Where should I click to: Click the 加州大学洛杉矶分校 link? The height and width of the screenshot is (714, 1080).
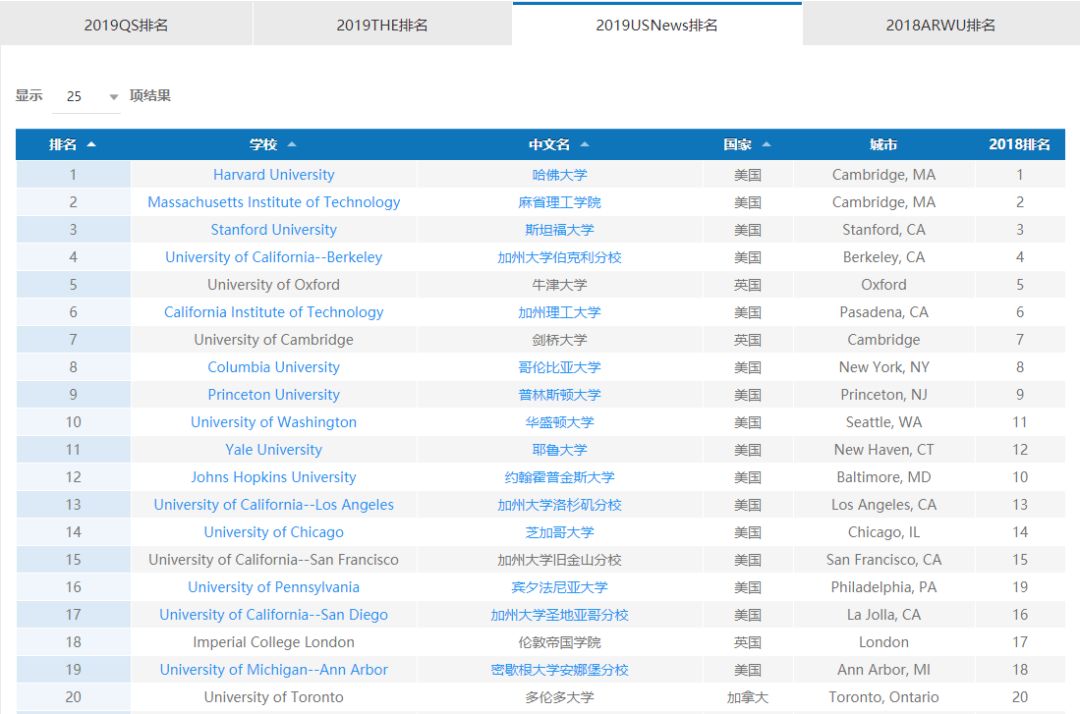tap(559, 505)
